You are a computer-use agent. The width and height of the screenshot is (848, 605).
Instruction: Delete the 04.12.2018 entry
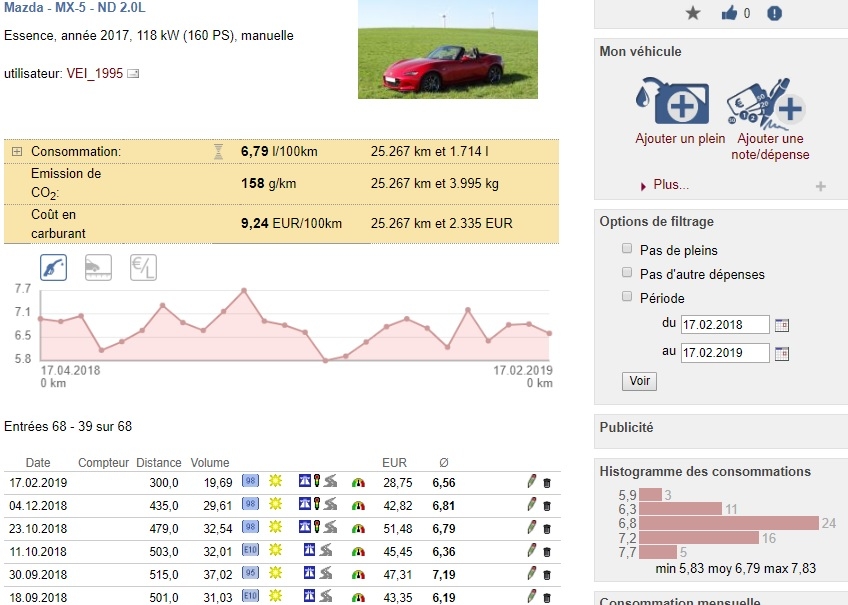coord(547,506)
